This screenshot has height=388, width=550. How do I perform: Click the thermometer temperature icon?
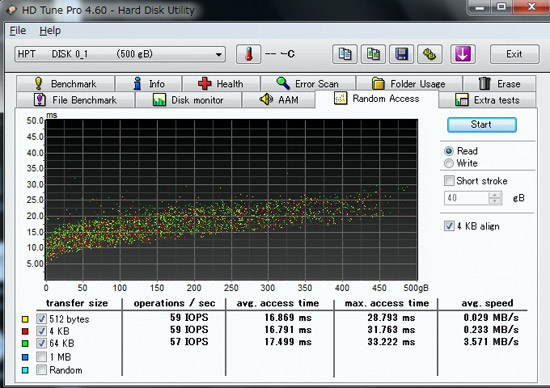click(x=248, y=54)
